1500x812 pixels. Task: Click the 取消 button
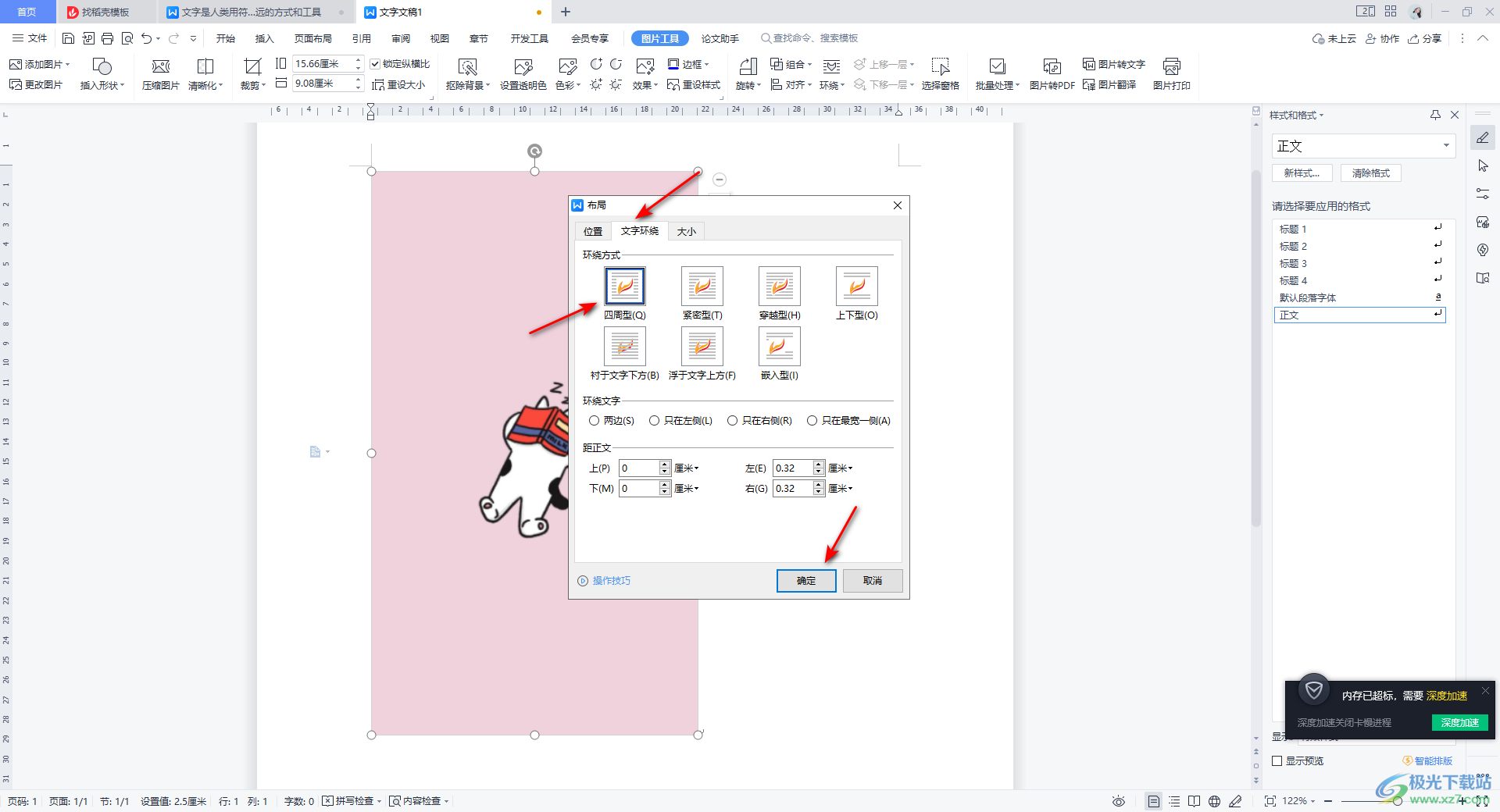coord(873,581)
